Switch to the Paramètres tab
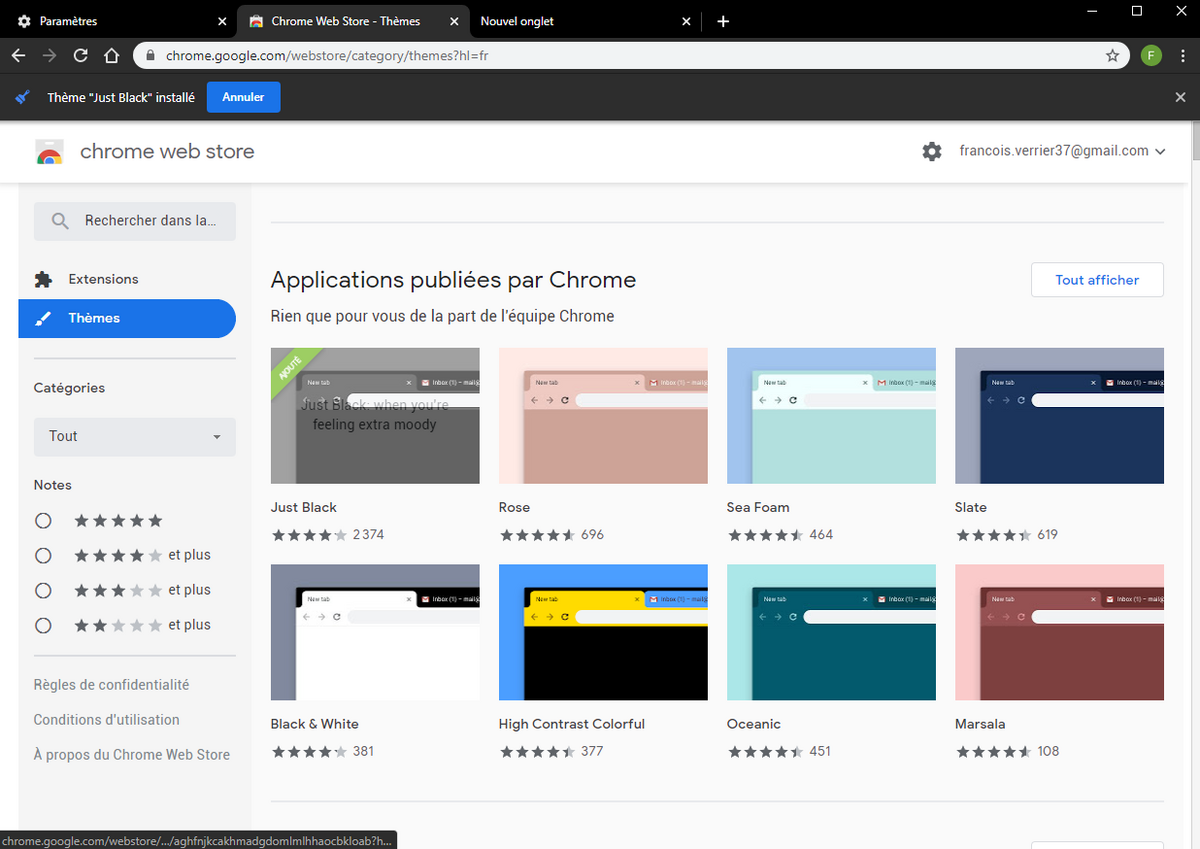Viewport: 1200px width, 849px height. pyautogui.click(x=118, y=21)
